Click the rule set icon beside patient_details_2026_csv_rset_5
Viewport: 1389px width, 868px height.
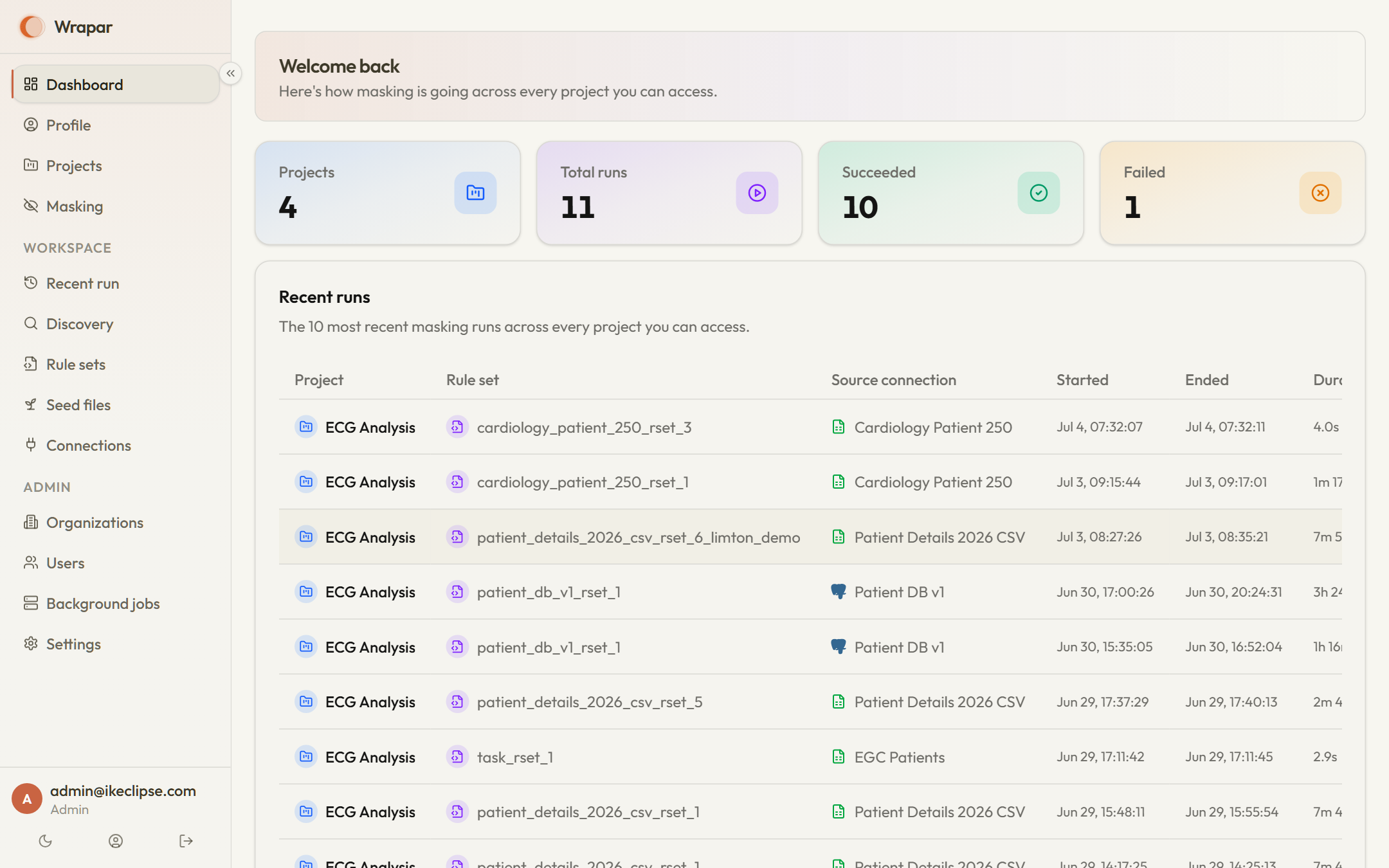click(457, 701)
